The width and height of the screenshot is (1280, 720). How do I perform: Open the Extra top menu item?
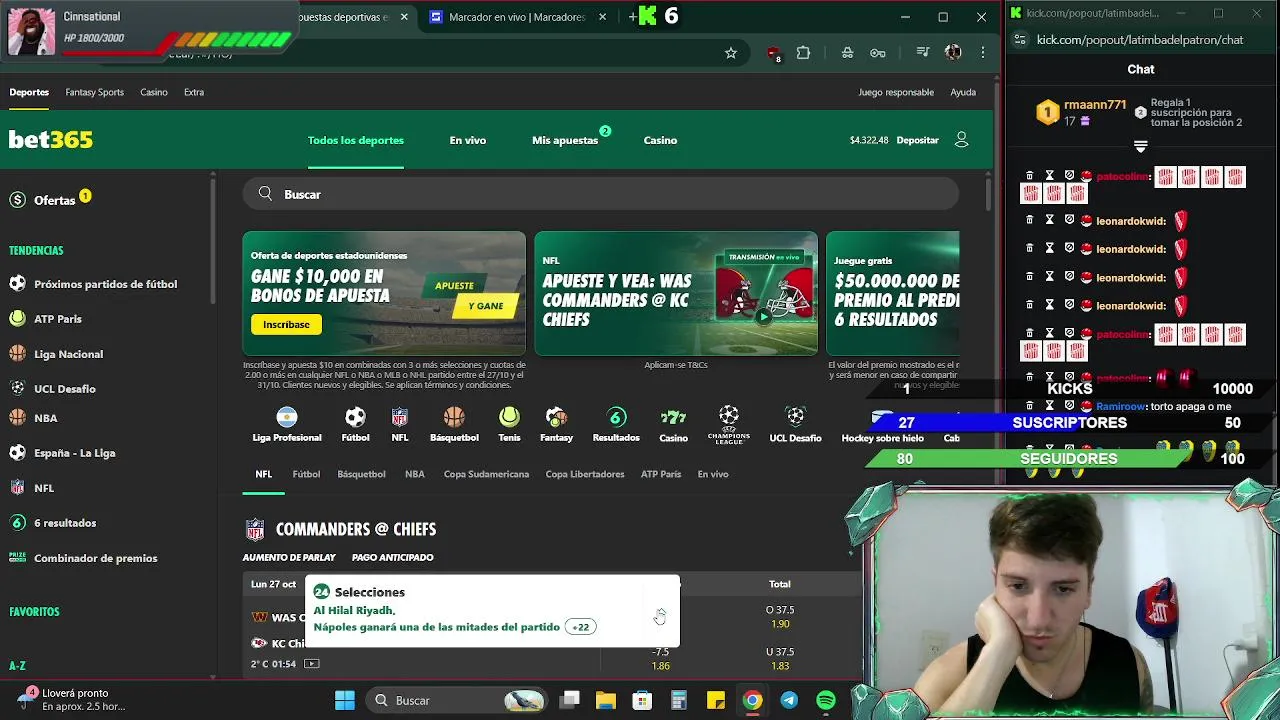click(194, 92)
